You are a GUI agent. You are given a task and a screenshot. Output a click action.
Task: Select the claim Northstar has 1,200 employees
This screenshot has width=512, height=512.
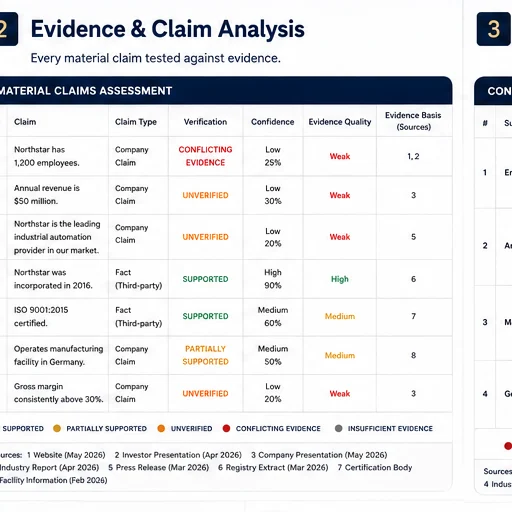(47, 156)
